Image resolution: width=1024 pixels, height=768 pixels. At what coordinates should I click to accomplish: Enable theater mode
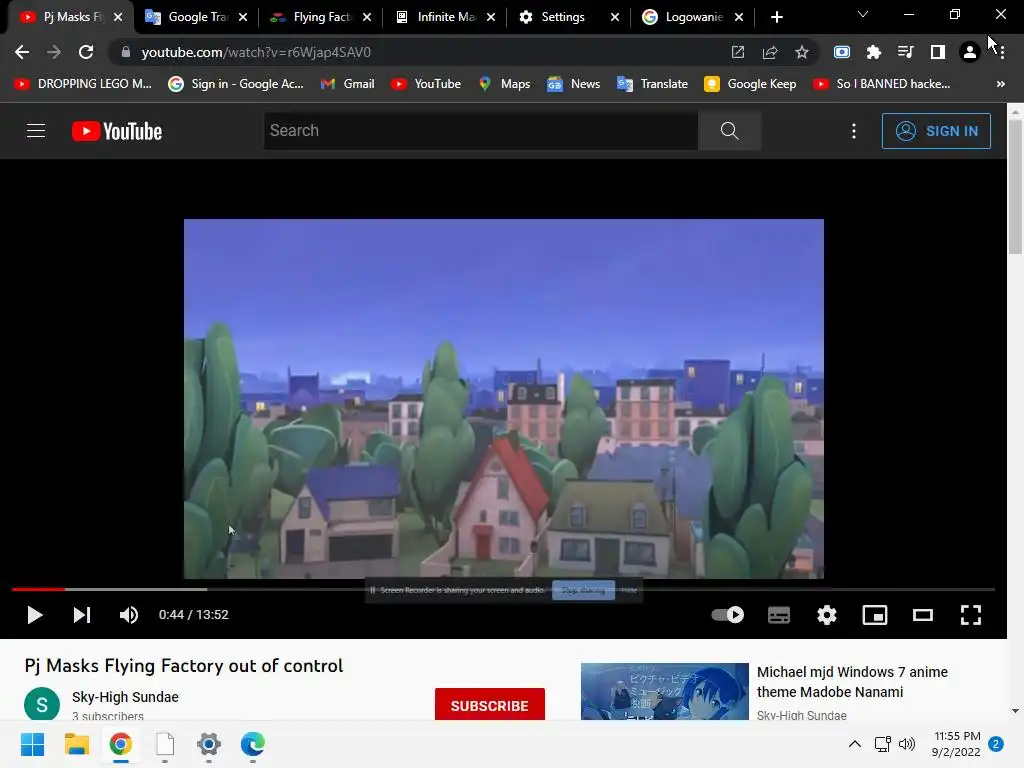923,615
